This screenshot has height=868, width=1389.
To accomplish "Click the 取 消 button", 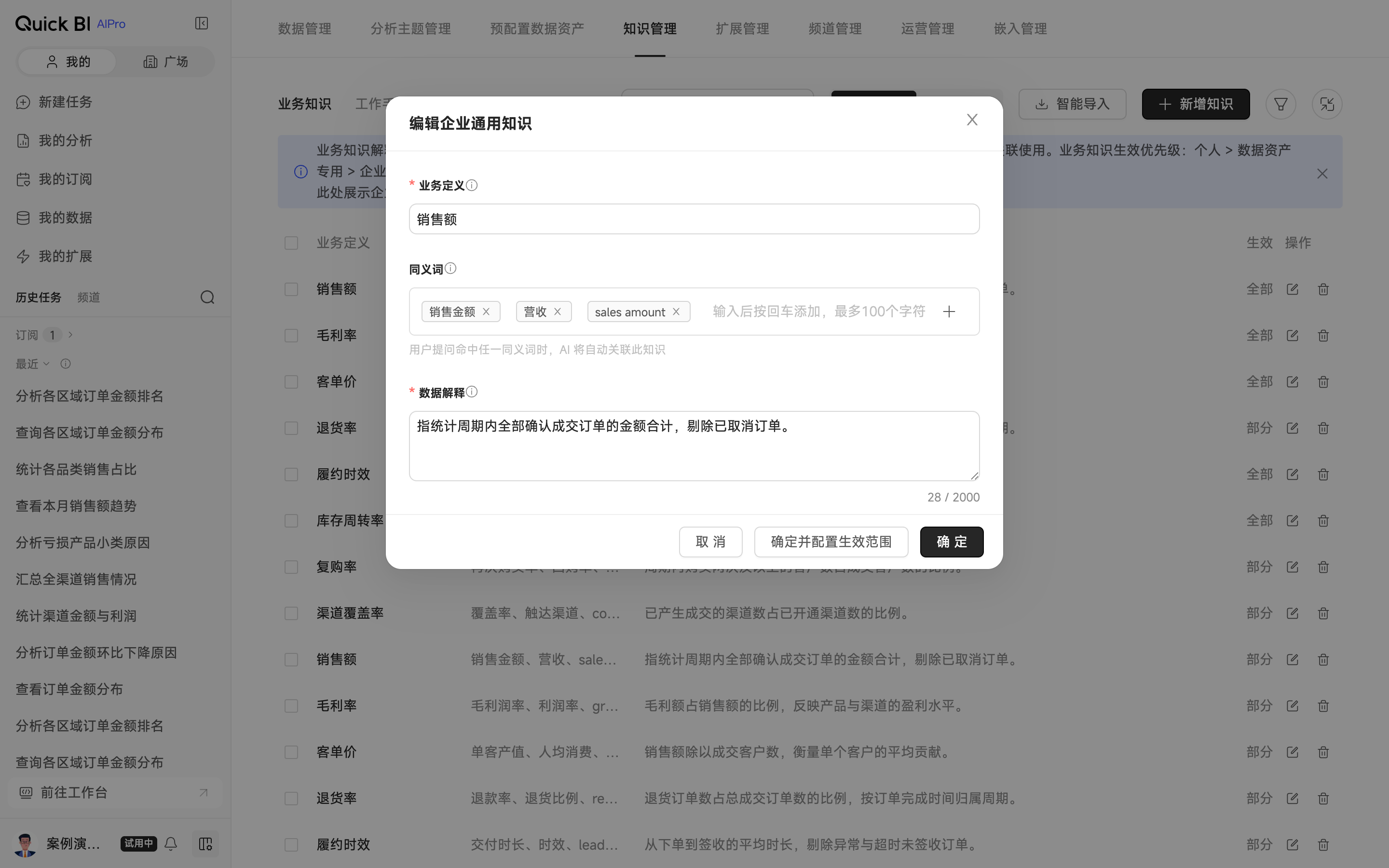I will [710, 542].
